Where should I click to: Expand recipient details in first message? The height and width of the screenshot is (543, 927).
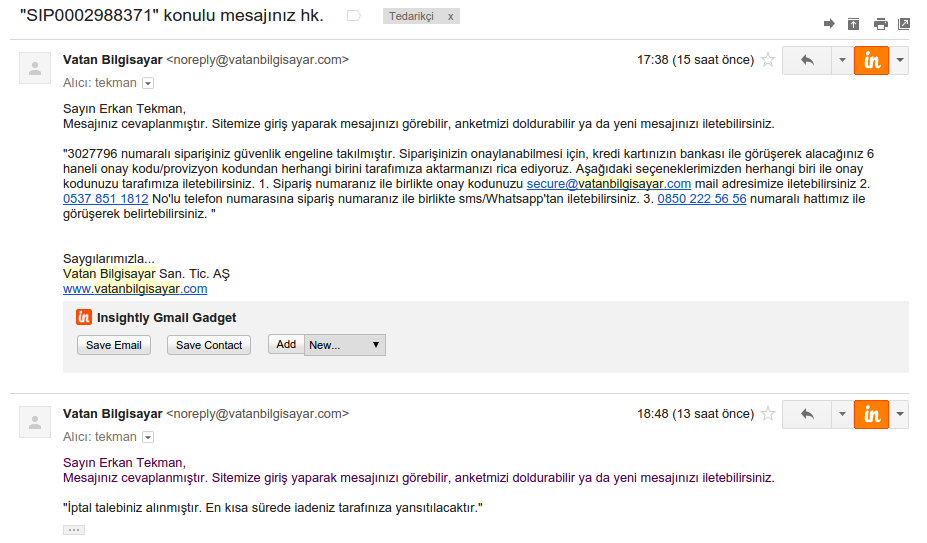(148, 83)
